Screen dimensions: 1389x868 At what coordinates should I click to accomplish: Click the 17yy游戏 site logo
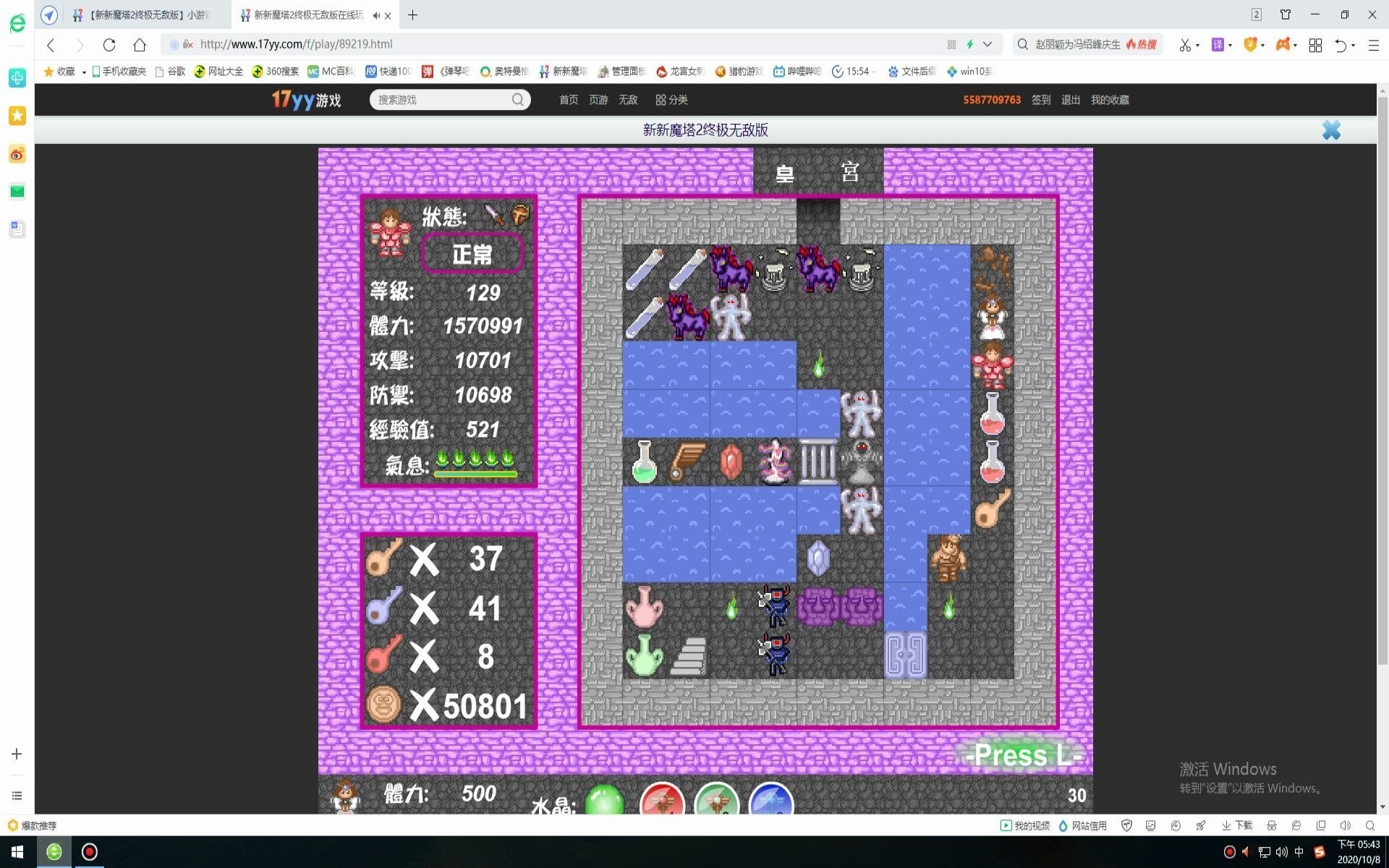pyautogui.click(x=306, y=99)
